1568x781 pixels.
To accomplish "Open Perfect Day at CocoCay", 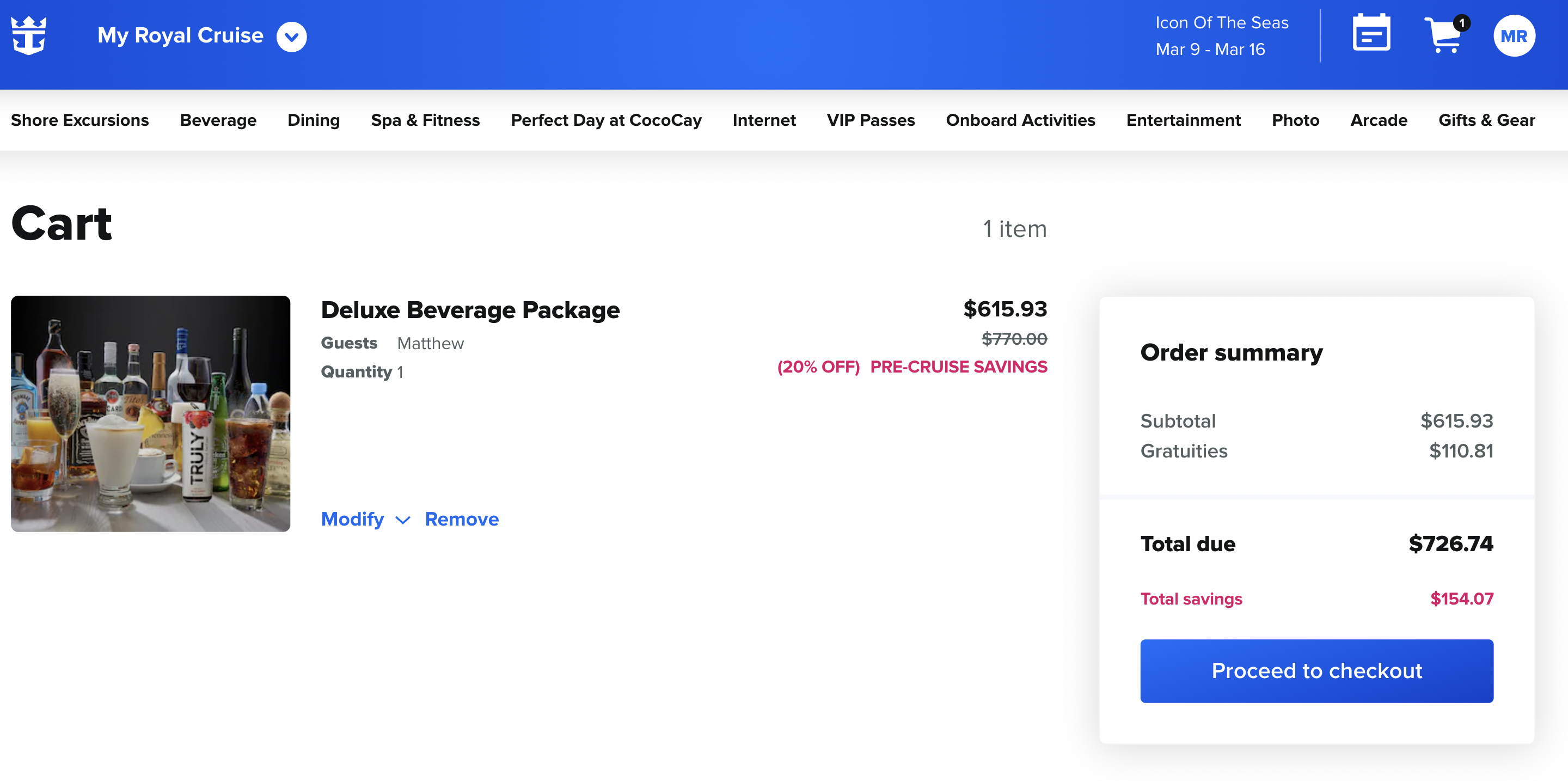I will click(605, 120).
